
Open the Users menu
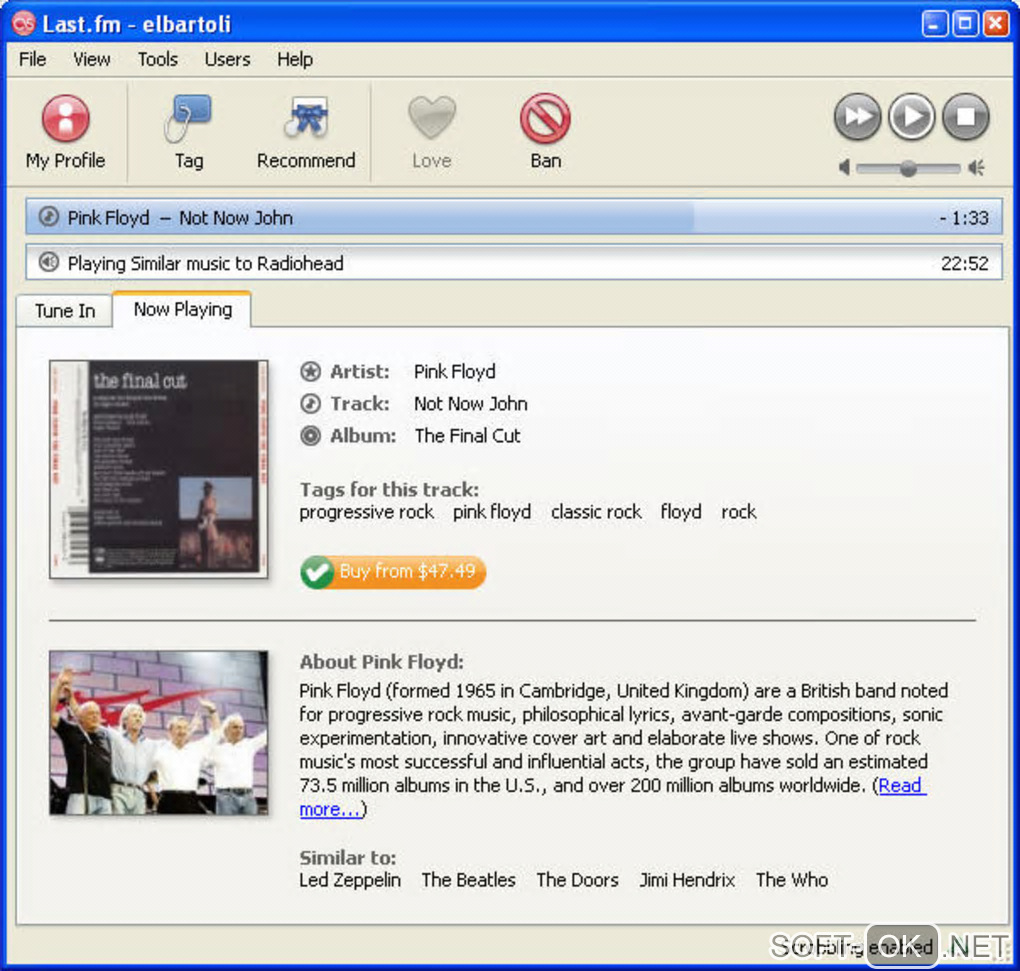coord(227,59)
